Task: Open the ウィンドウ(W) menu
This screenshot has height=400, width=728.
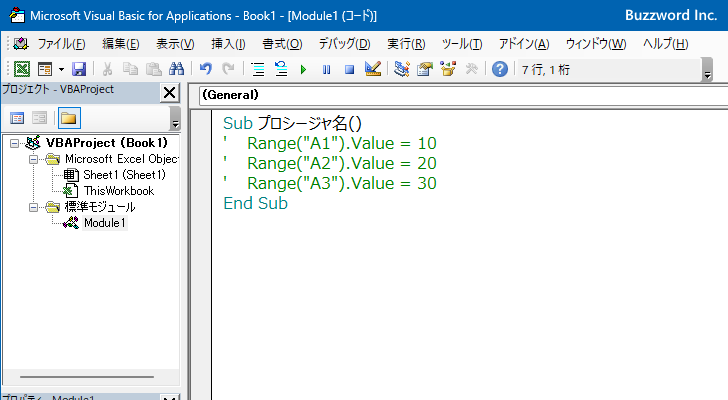Action: pyautogui.click(x=596, y=44)
